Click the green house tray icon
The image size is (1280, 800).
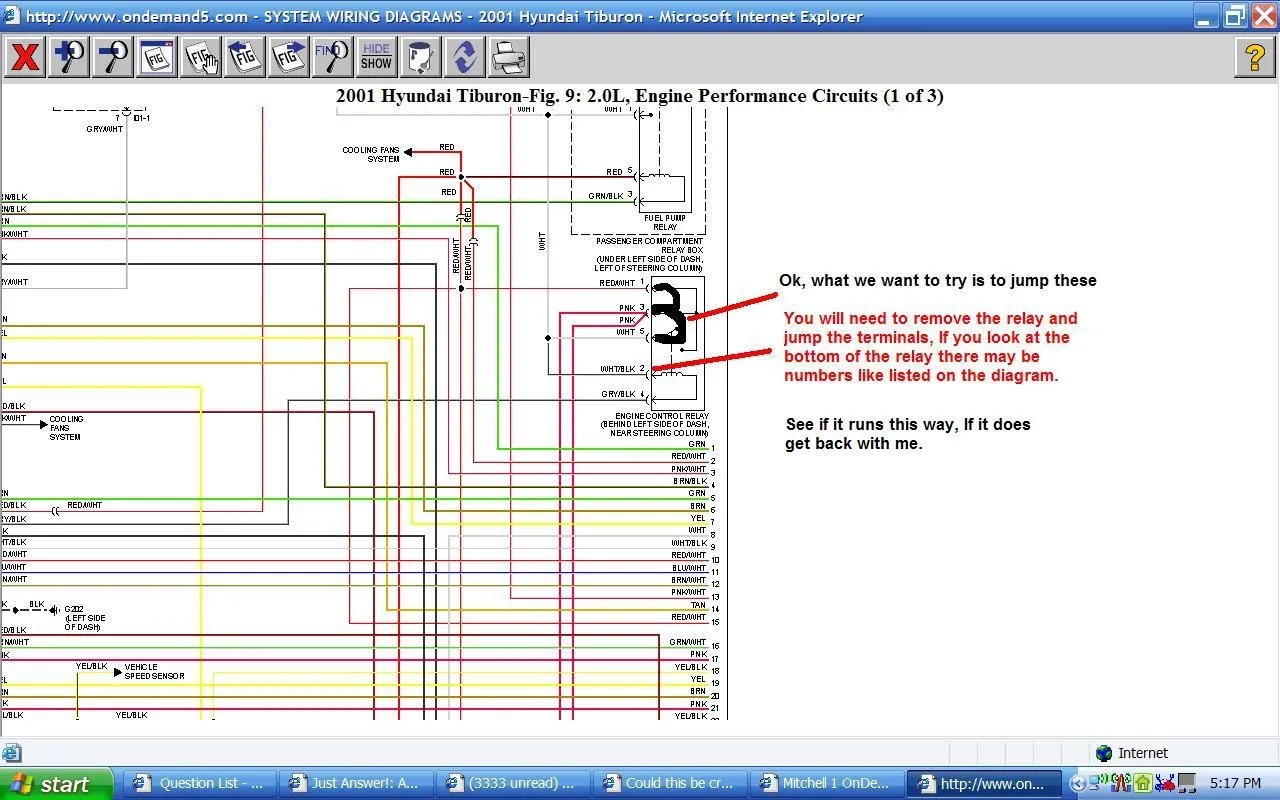coord(1143,784)
